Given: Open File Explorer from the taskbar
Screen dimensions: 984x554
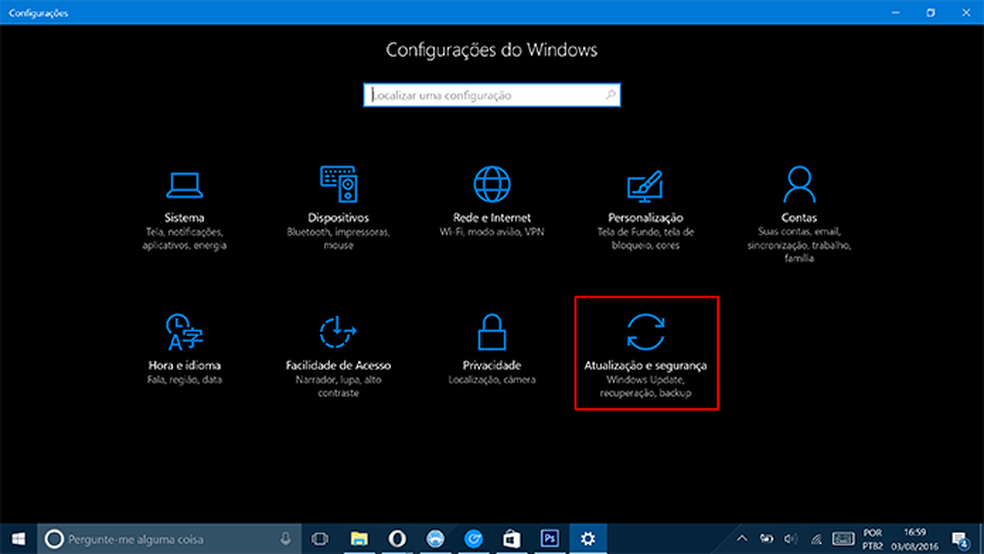Looking at the screenshot, I should tap(359, 539).
